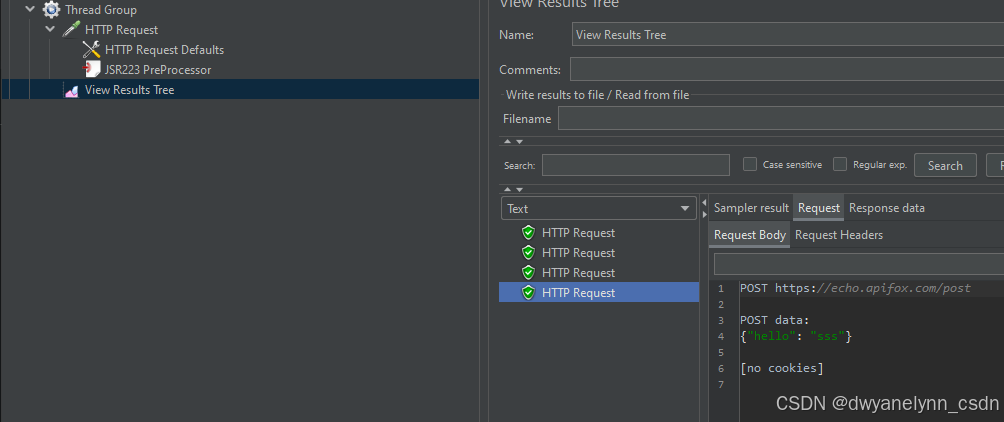Select HTTP Request Defaults element

[x=164, y=49]
